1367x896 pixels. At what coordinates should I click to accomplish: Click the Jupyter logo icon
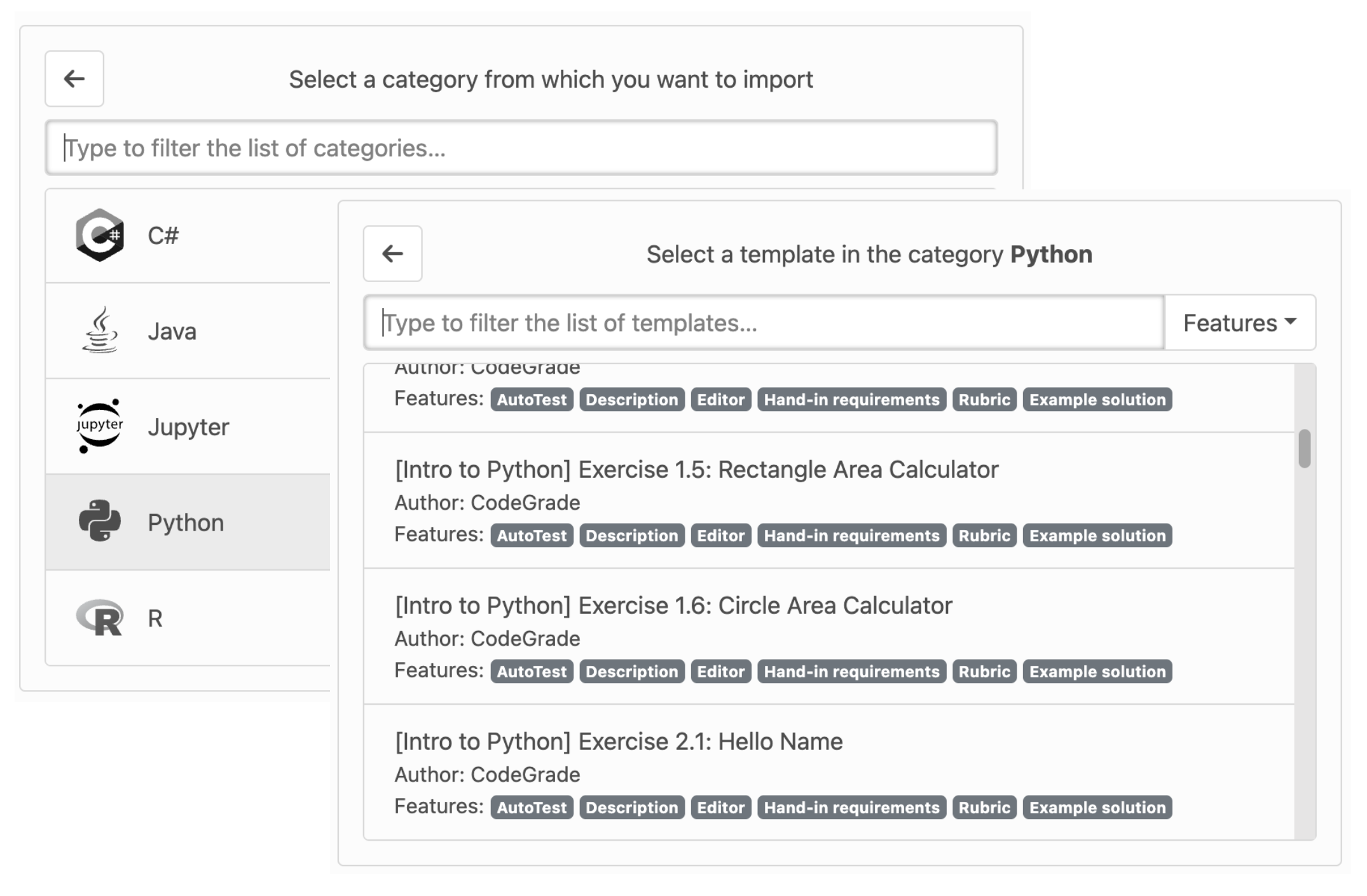pos(99,426)
